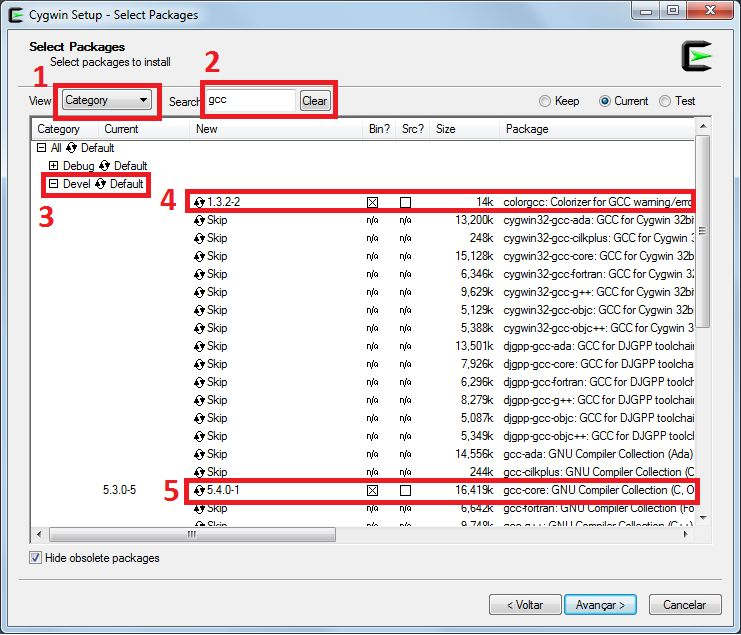Click Skip cycle icon for djgpp-gcc-fortran
The width and height of the screenshot is (741, 635).
[x=199, y=382]
